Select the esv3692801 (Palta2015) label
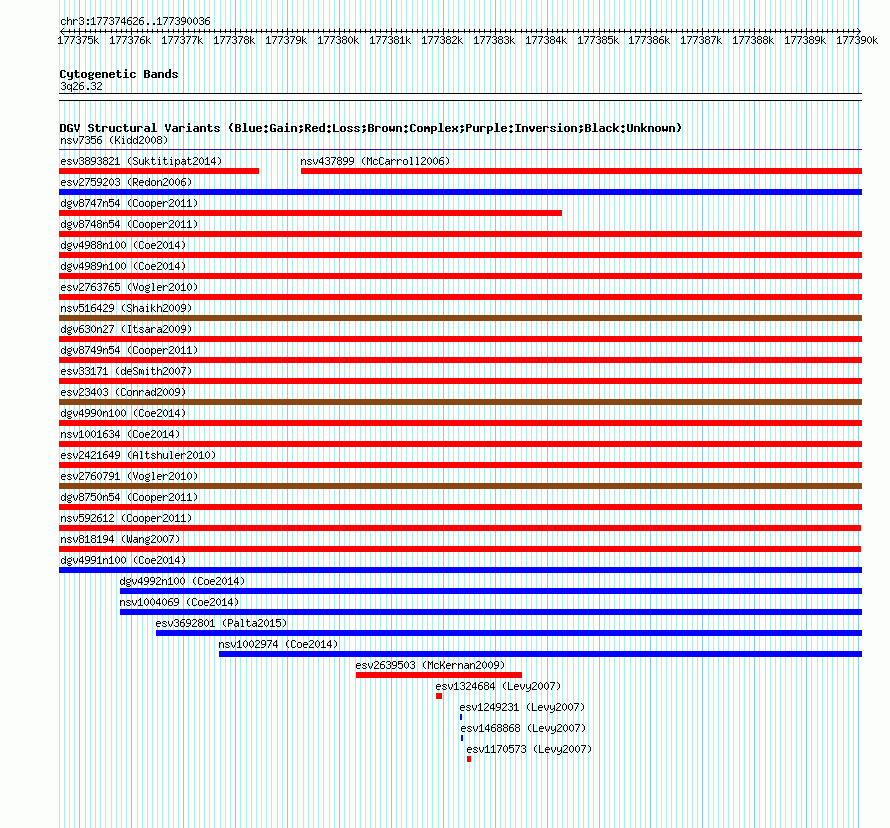The height and width of the screenshot is (828, 890). [221, 623]
